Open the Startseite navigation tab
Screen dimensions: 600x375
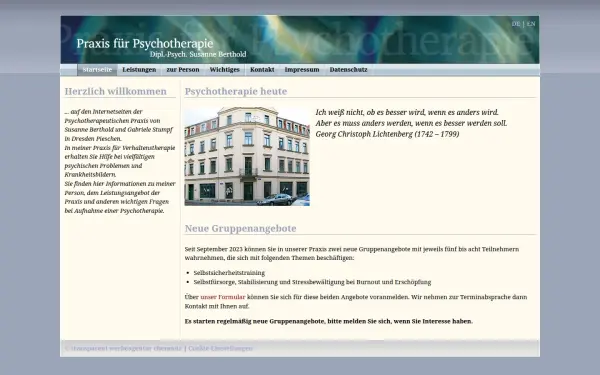click(x=97, y=70)
